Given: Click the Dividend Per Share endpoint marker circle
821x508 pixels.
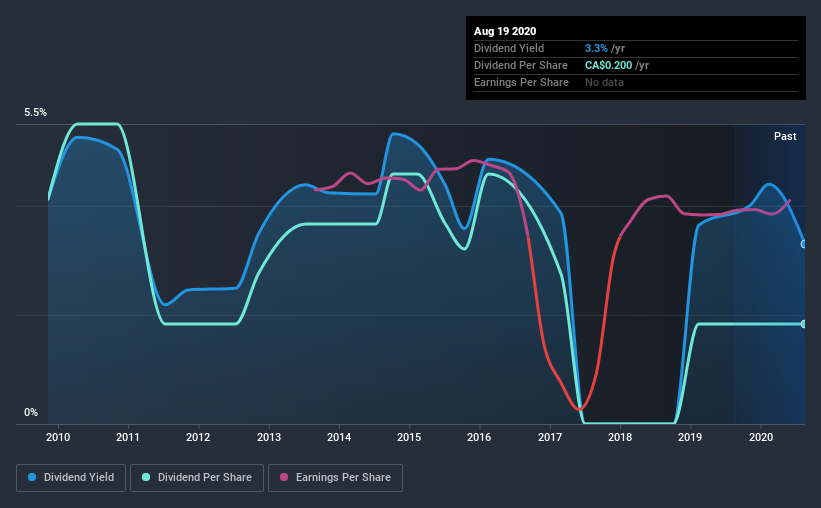Looking at the screenshot, I should pyautogui.click(x=803, y=324).
